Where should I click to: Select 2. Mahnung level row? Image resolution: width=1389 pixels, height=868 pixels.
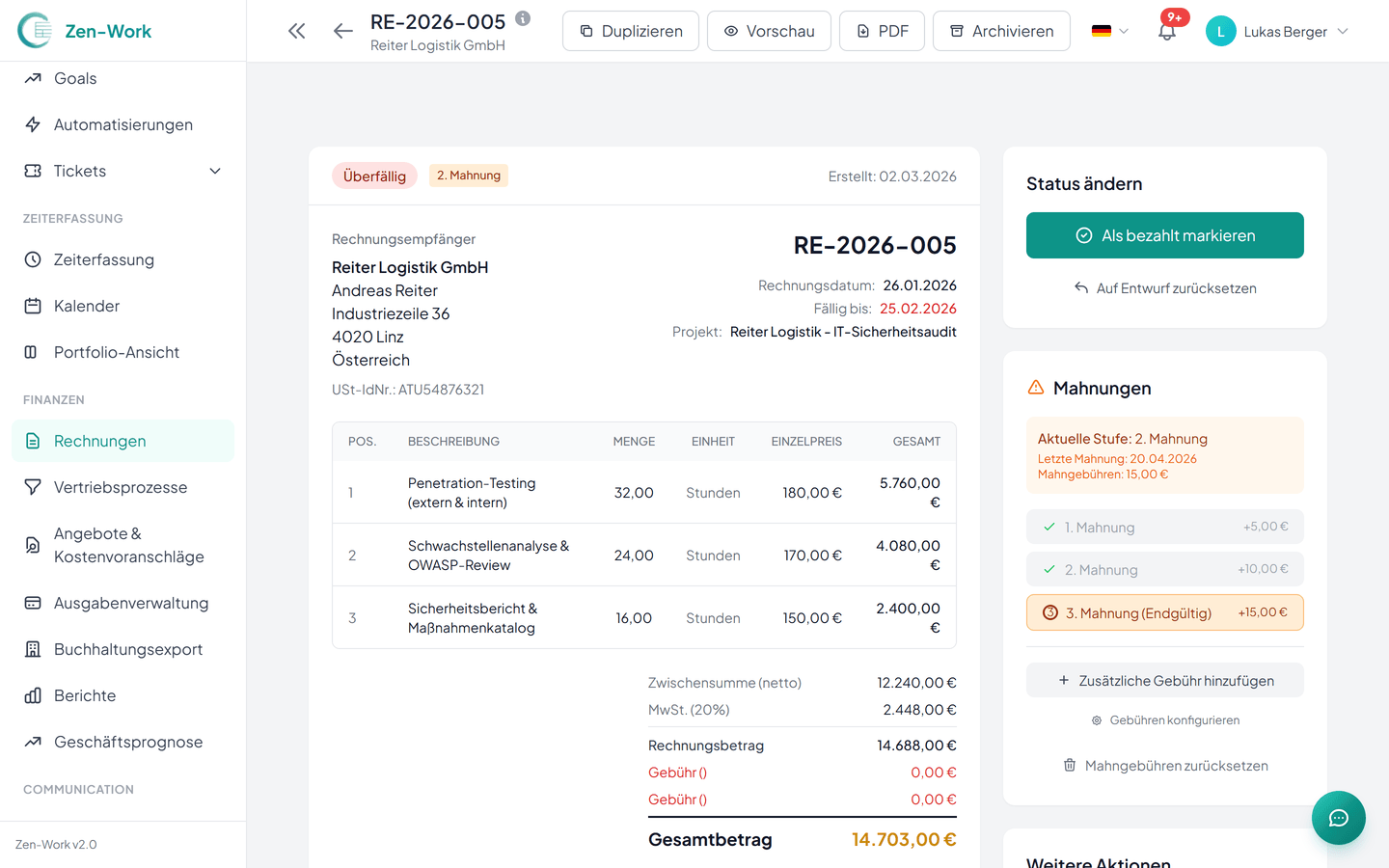(1165, 569)
